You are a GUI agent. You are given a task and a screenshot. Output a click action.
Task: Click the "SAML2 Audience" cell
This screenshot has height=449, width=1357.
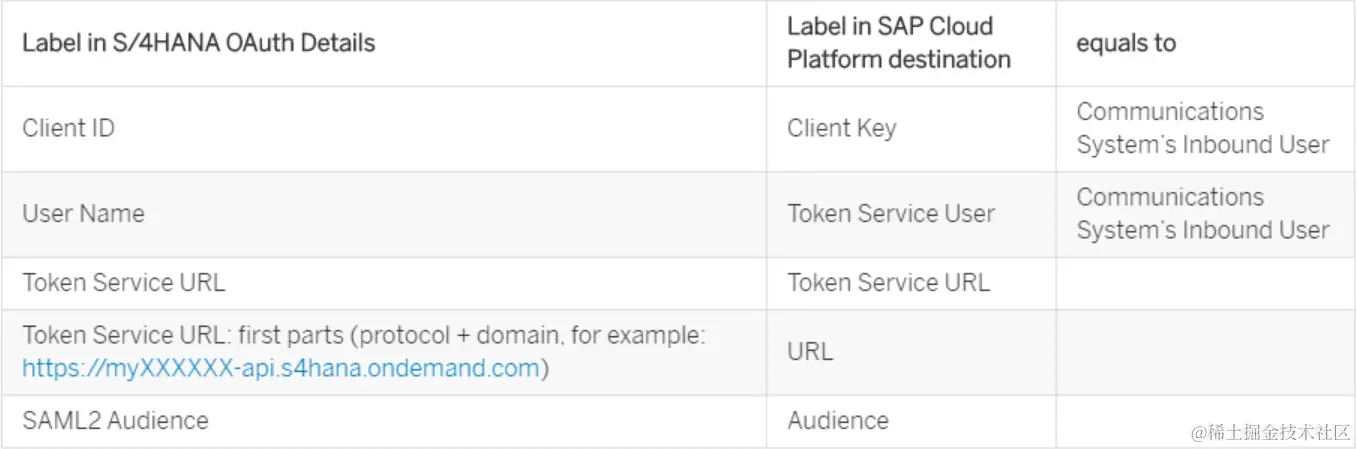(x=115, y=421)
